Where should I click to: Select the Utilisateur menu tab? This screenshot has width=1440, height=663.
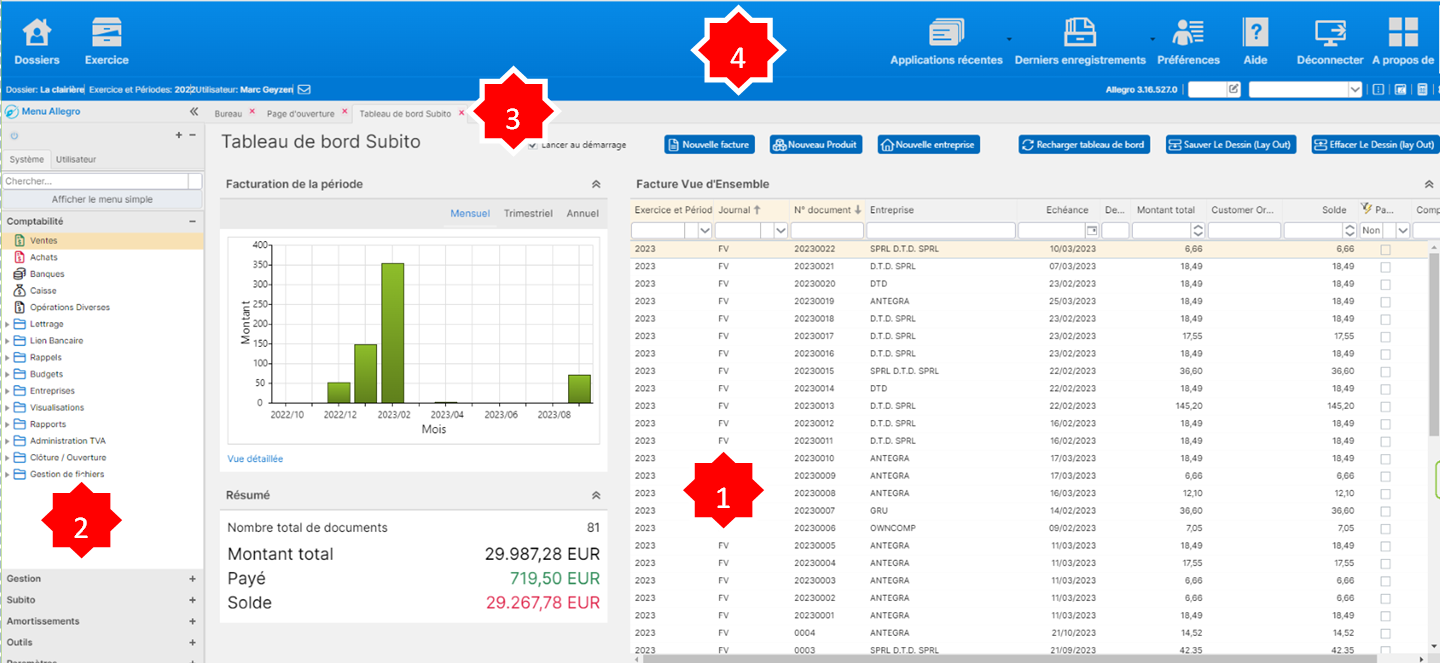click(76, 159)
